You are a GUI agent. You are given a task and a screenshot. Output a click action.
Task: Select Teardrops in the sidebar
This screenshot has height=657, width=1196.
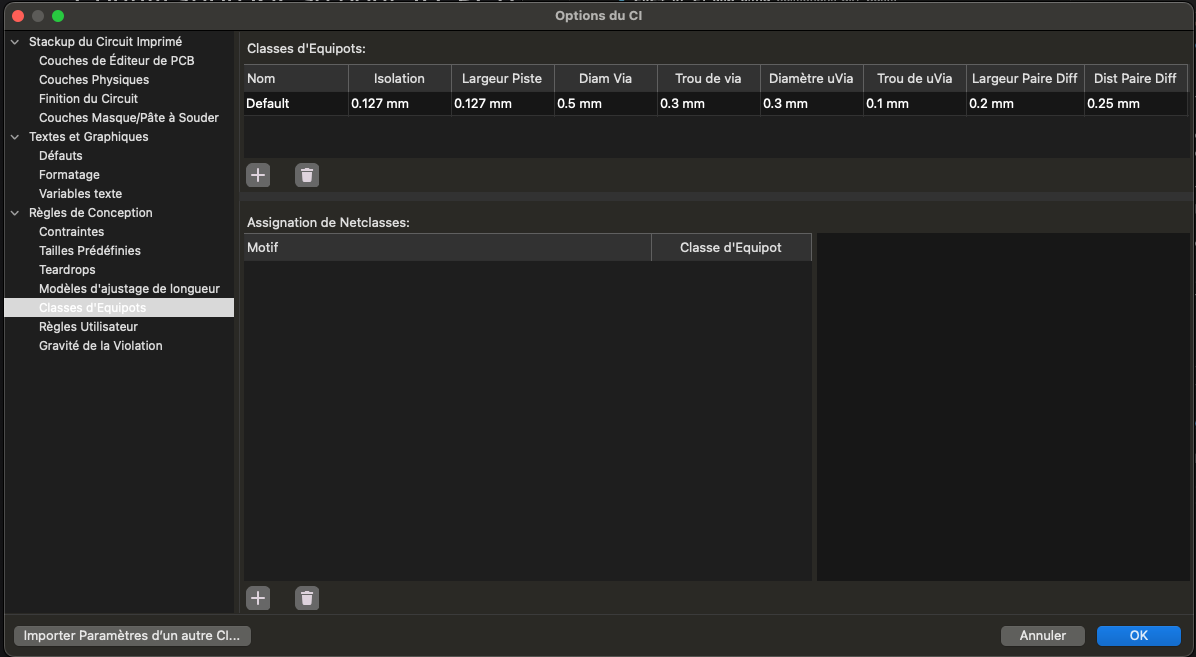(67, 269)
